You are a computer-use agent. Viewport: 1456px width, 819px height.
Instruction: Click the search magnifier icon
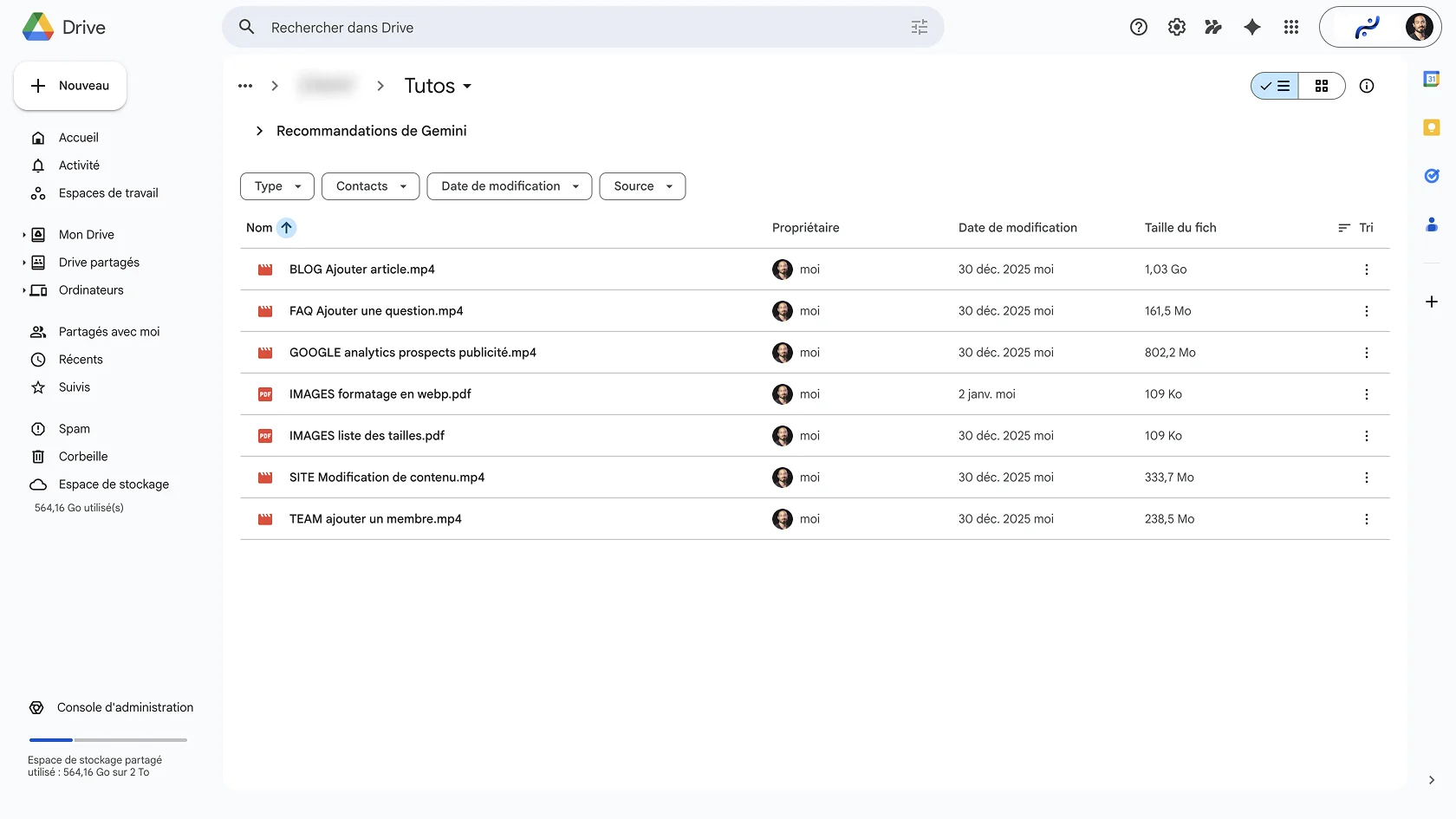tap(247, 27)
